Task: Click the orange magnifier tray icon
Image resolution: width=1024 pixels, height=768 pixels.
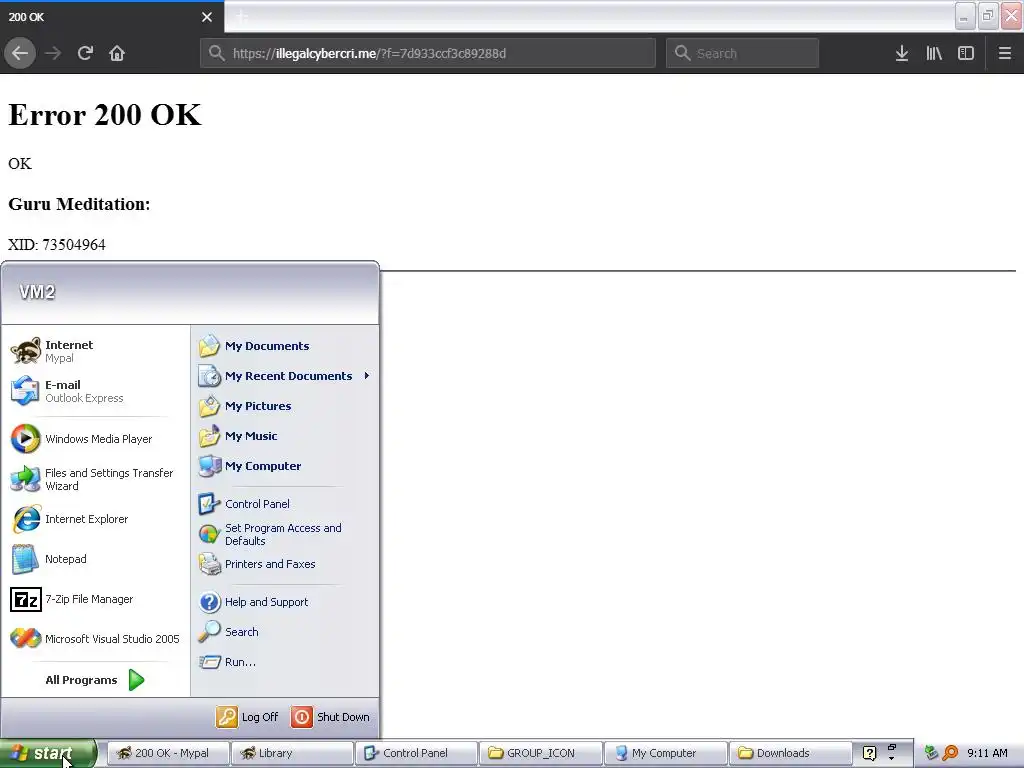Action: click(950, 753)
